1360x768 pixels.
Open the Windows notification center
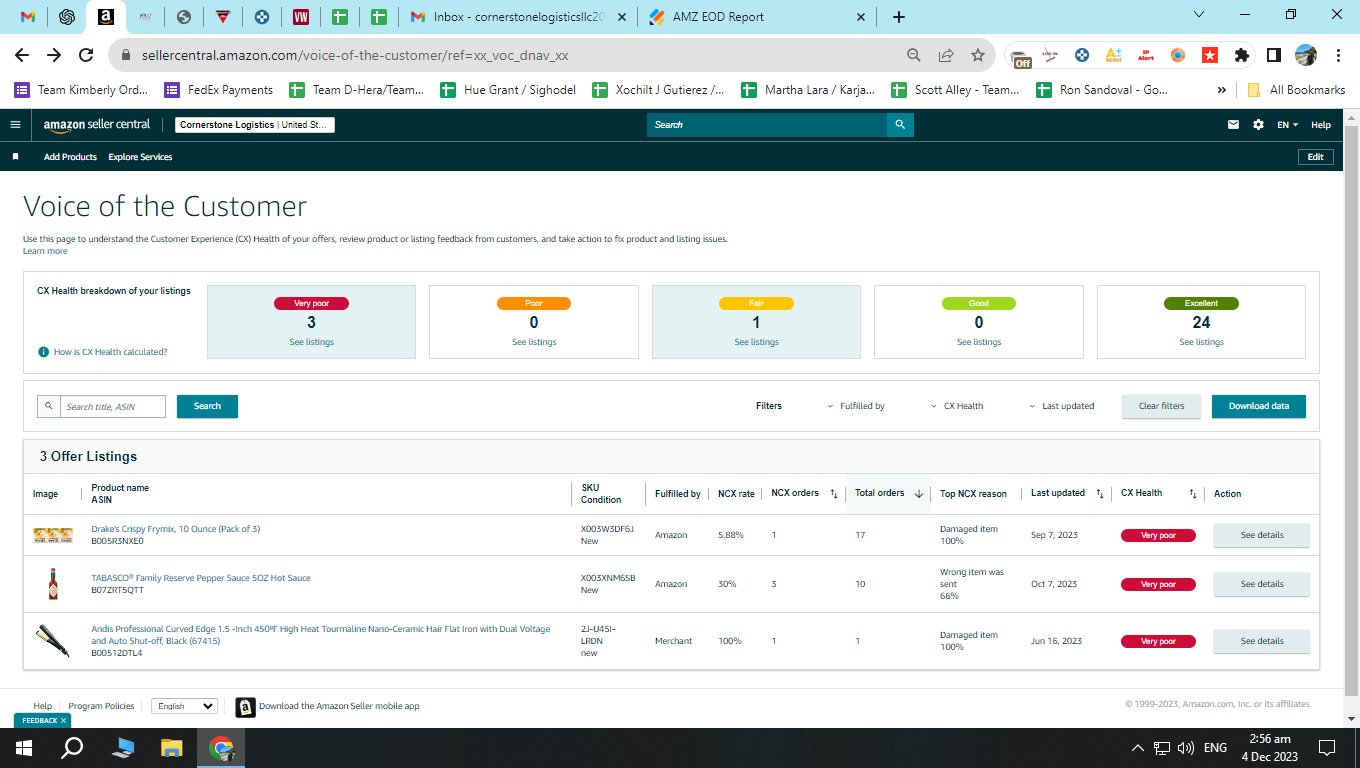click(1327, 748)
